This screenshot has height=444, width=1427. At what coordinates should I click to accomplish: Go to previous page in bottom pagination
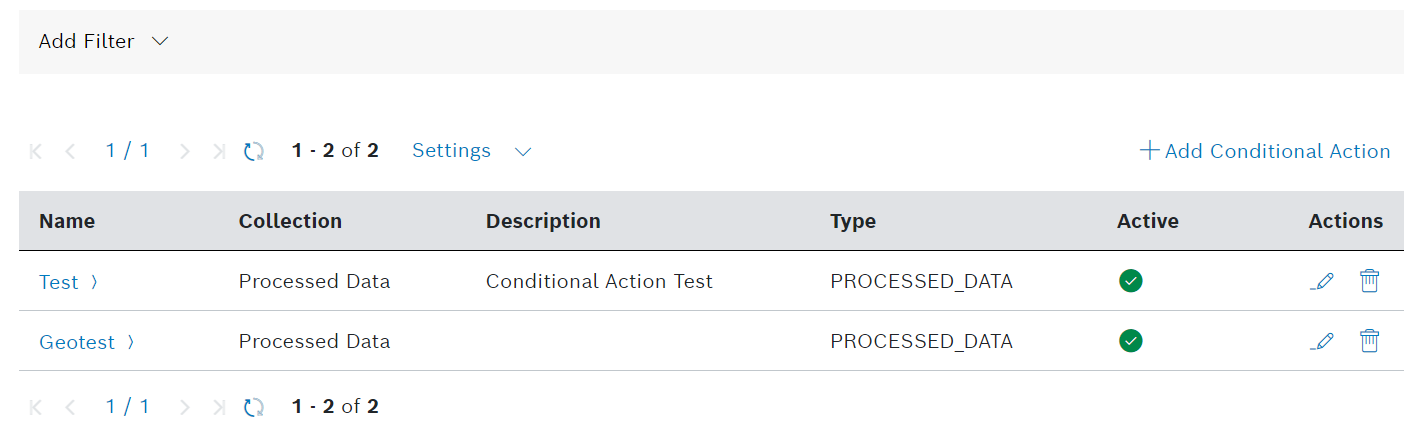point(70,407)
